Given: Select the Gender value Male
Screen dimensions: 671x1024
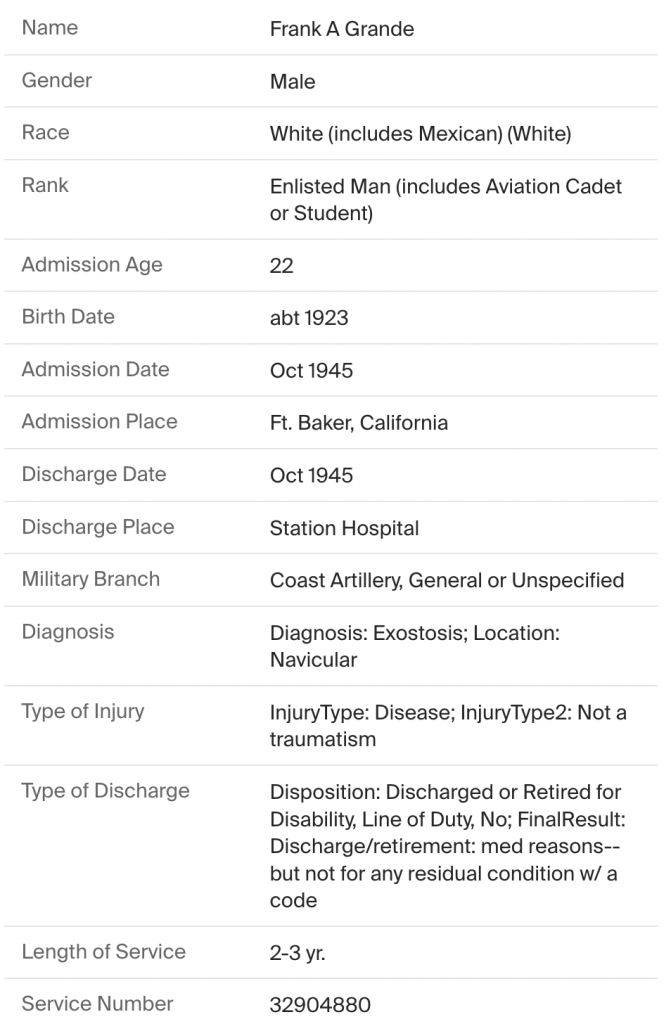Looking at the screenshot, I should click(292, 82).
